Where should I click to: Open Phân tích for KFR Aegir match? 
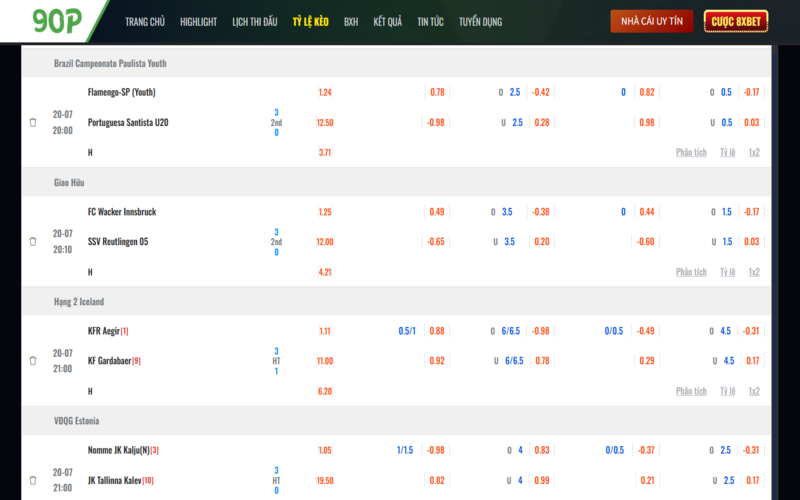tap(691, 391)
